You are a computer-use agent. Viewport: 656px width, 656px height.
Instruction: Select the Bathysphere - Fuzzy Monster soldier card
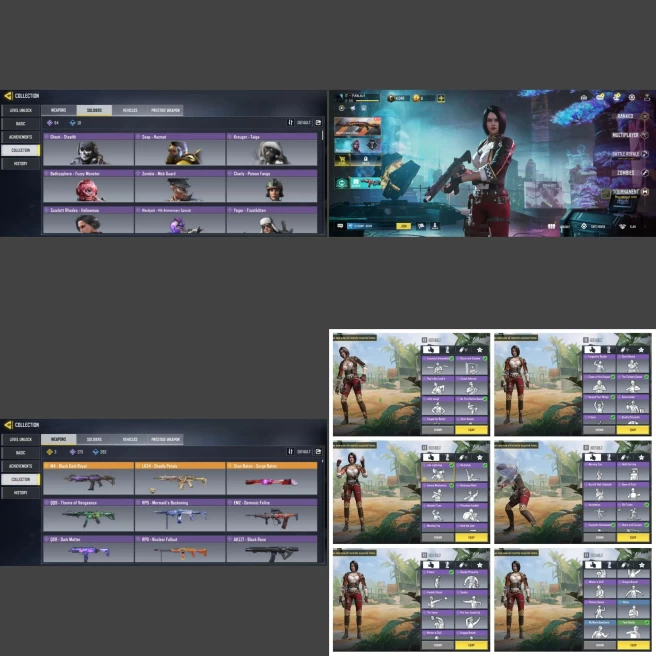pyautogui.click(x=88, y=186)
